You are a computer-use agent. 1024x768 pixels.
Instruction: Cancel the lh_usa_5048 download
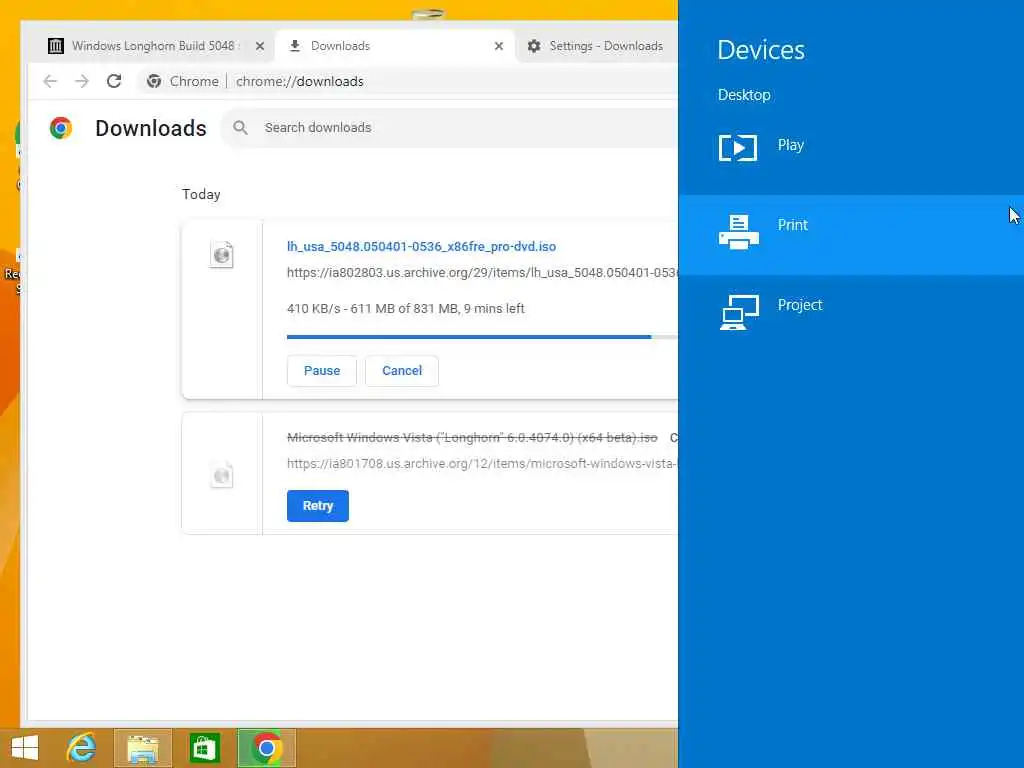coord(402,371)
